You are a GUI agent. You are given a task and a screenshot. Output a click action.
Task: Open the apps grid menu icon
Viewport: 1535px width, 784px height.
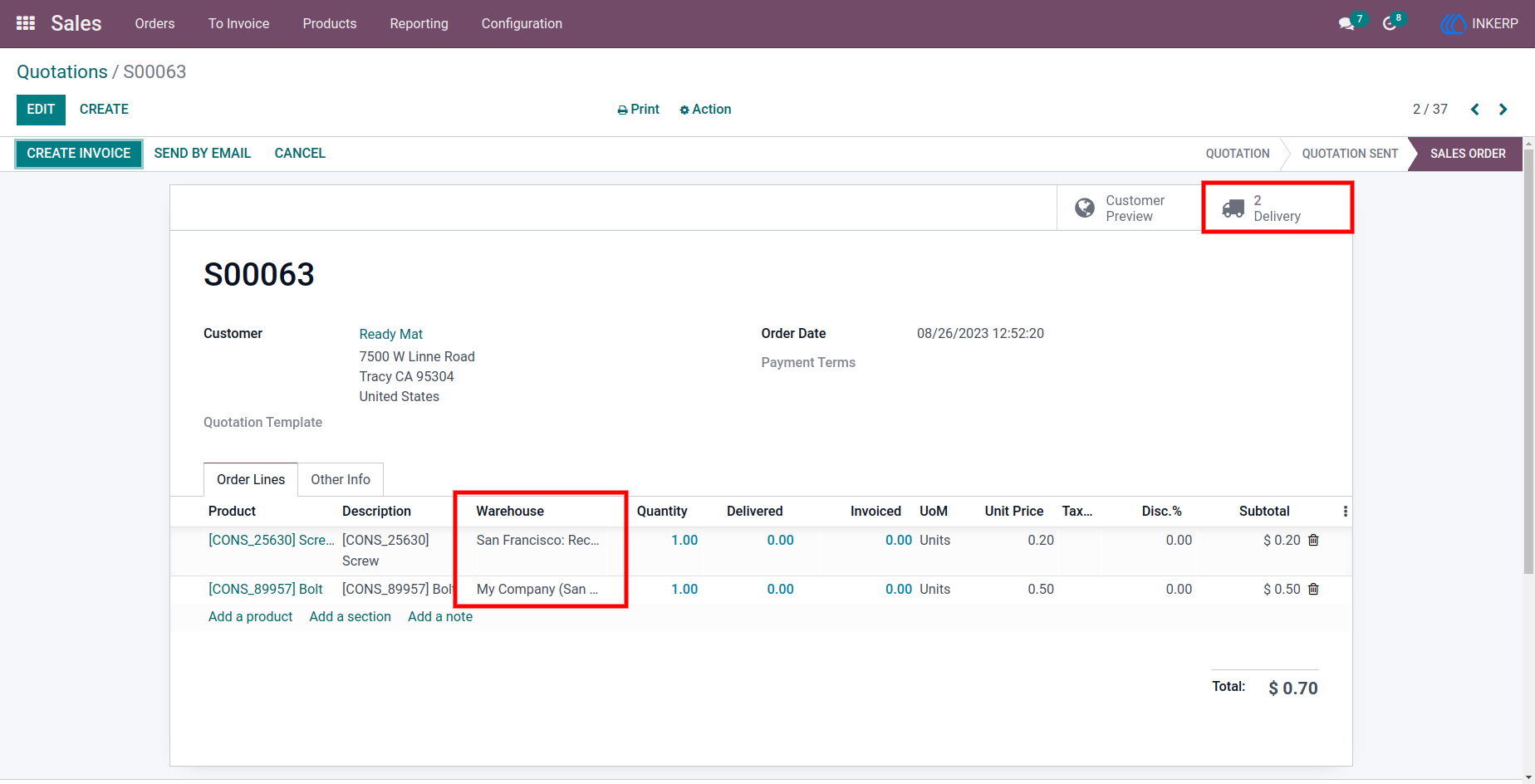26,23
